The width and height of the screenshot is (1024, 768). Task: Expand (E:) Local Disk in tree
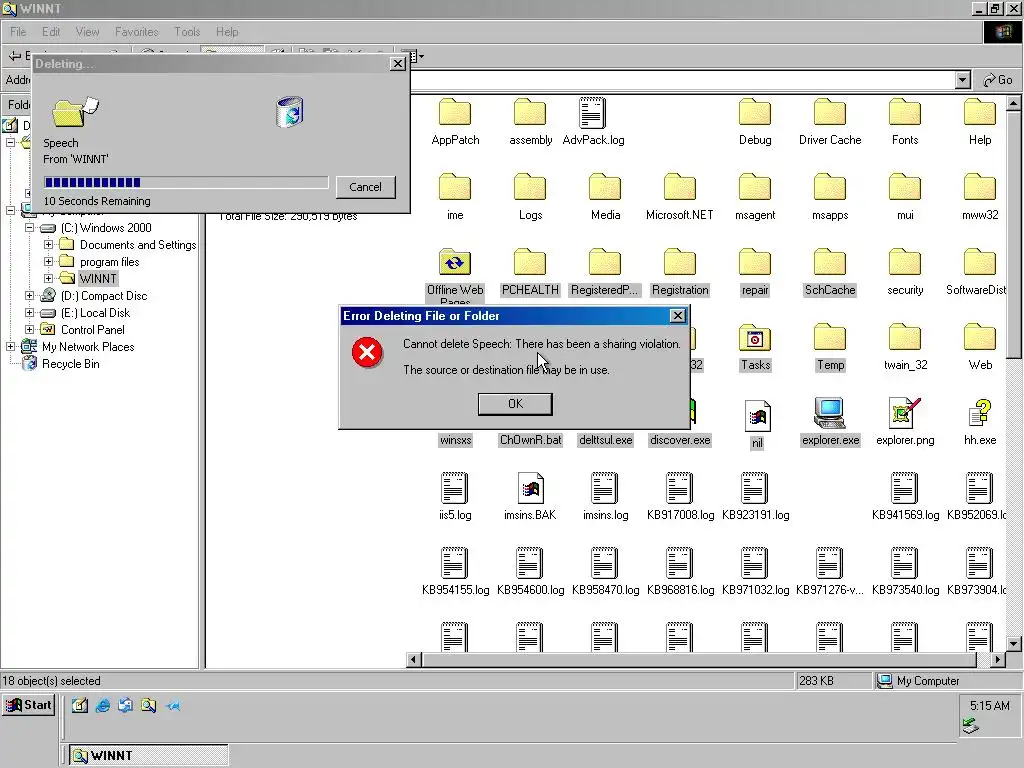29,312
